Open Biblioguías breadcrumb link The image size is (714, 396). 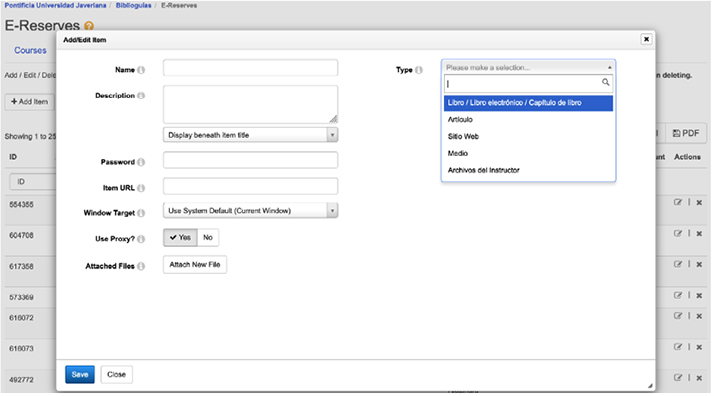coord(133,5)
